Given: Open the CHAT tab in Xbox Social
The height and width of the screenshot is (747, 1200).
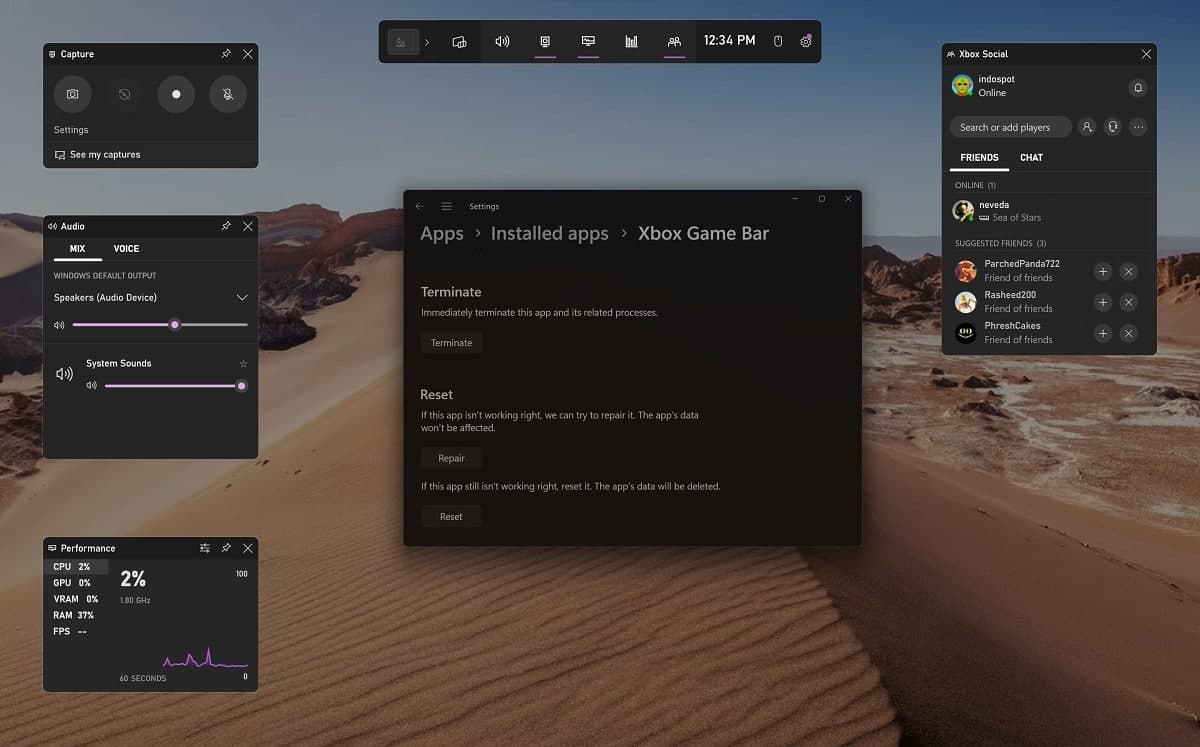Looking at the screenshot, I should (1031, 157).
